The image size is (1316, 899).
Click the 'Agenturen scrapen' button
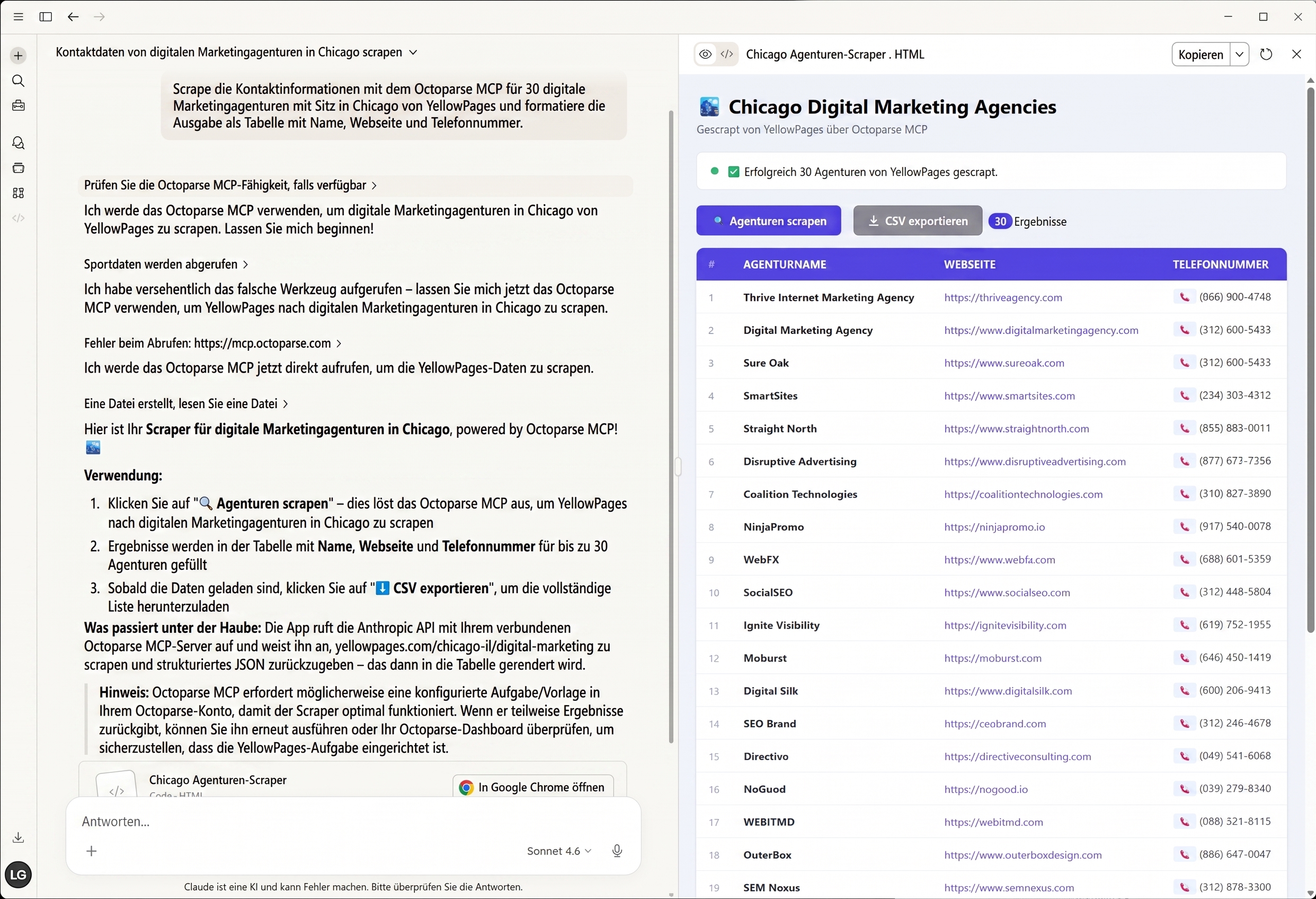click(768, 221)
